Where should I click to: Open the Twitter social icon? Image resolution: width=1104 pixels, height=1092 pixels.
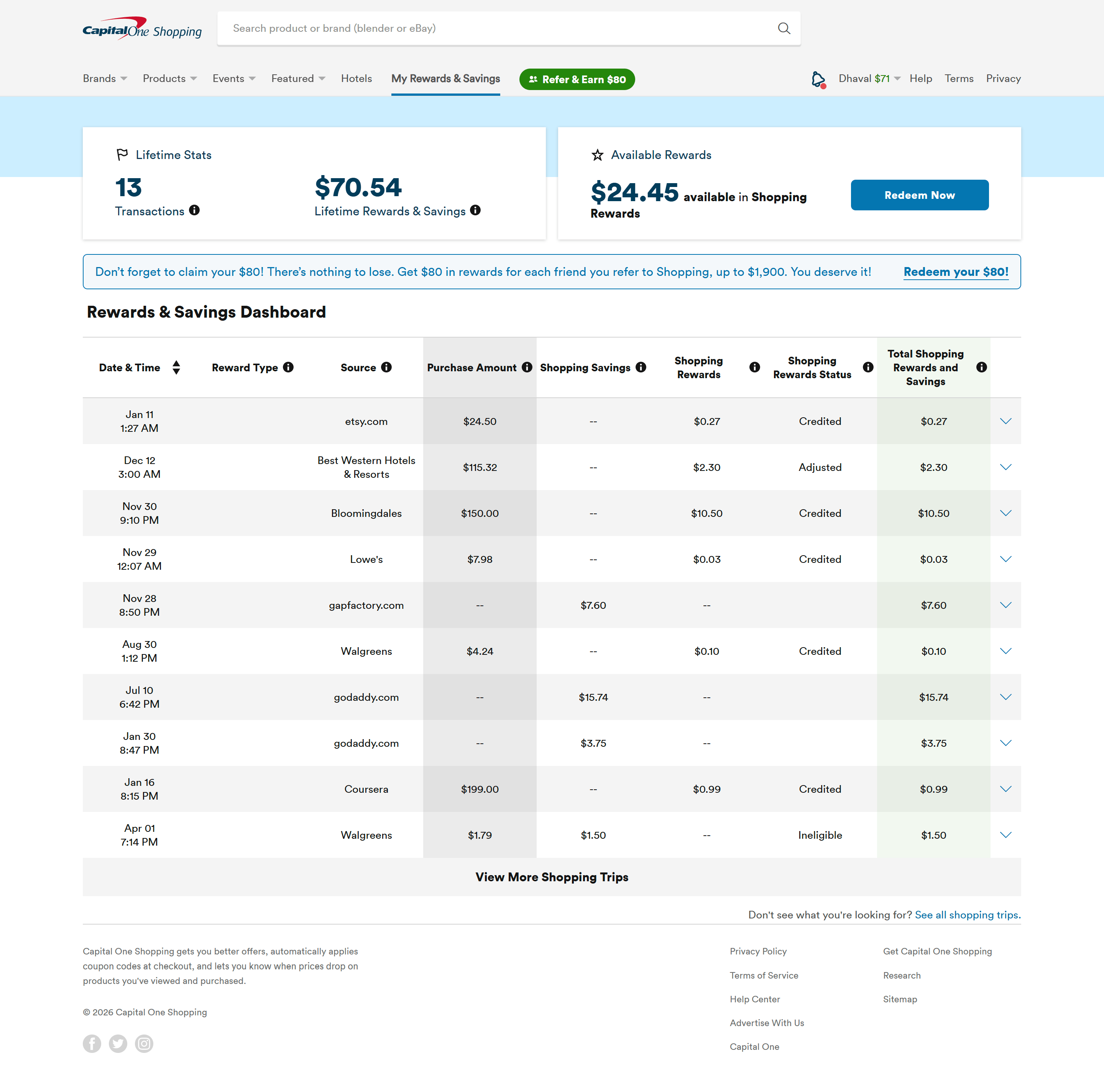[x=118, y=1043]
